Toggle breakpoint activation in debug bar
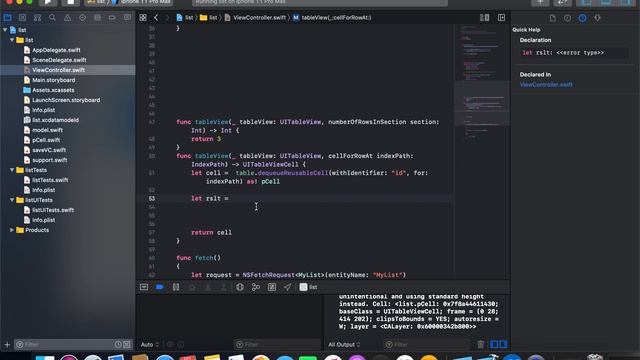The height and width of the screenshot is (360, 640). pyautogui.click(x=160, y=287)
